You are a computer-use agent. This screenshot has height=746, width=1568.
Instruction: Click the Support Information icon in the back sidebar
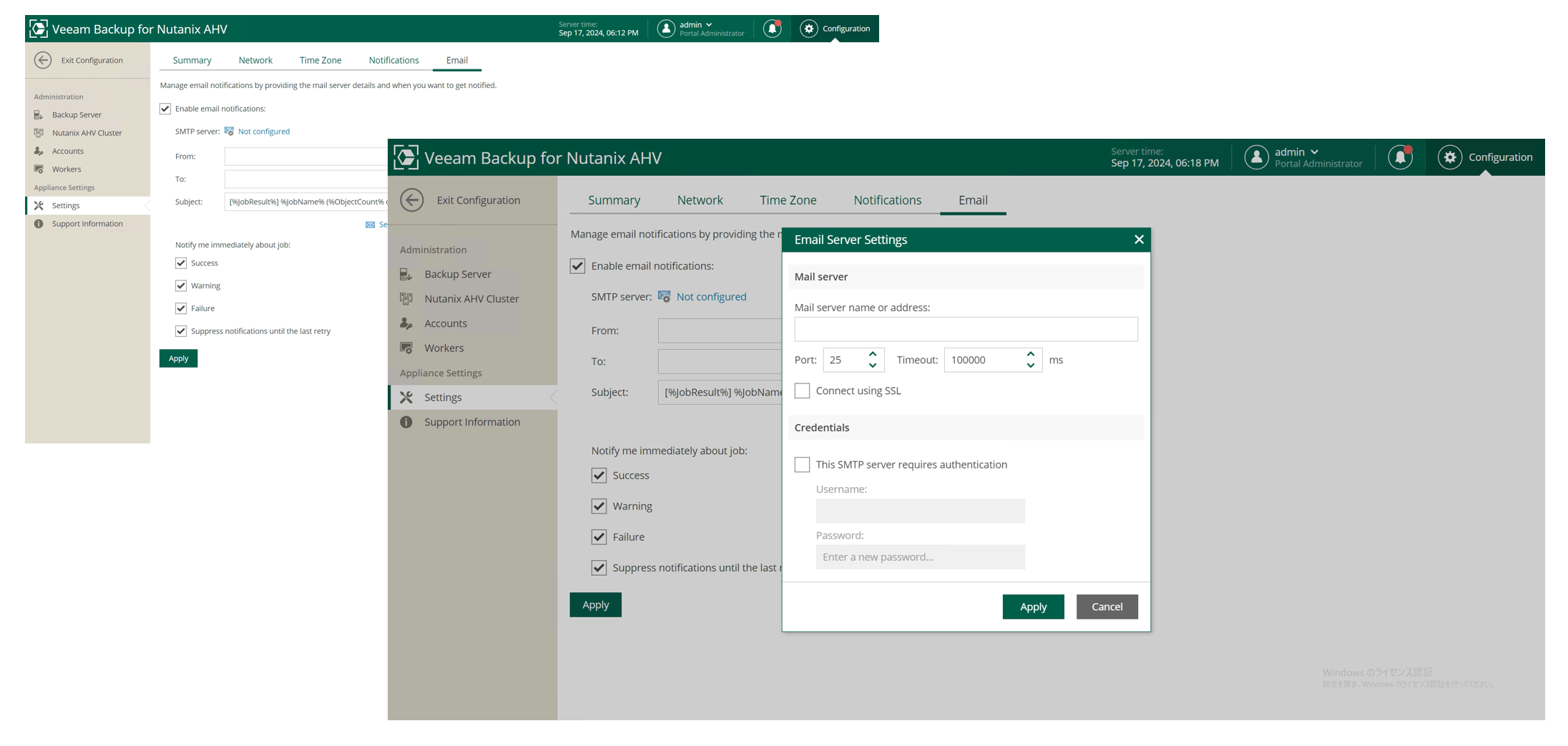click(39, 224)
